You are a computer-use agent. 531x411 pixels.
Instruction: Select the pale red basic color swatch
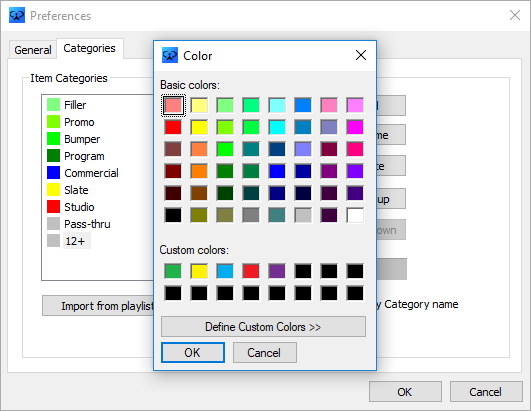(x=173, y=105)
